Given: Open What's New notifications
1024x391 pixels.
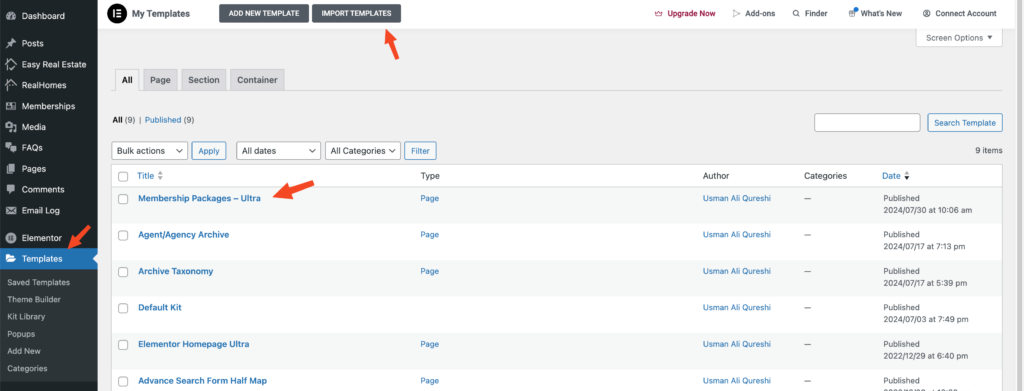Looking at the screenshot, I should point(875,13).
